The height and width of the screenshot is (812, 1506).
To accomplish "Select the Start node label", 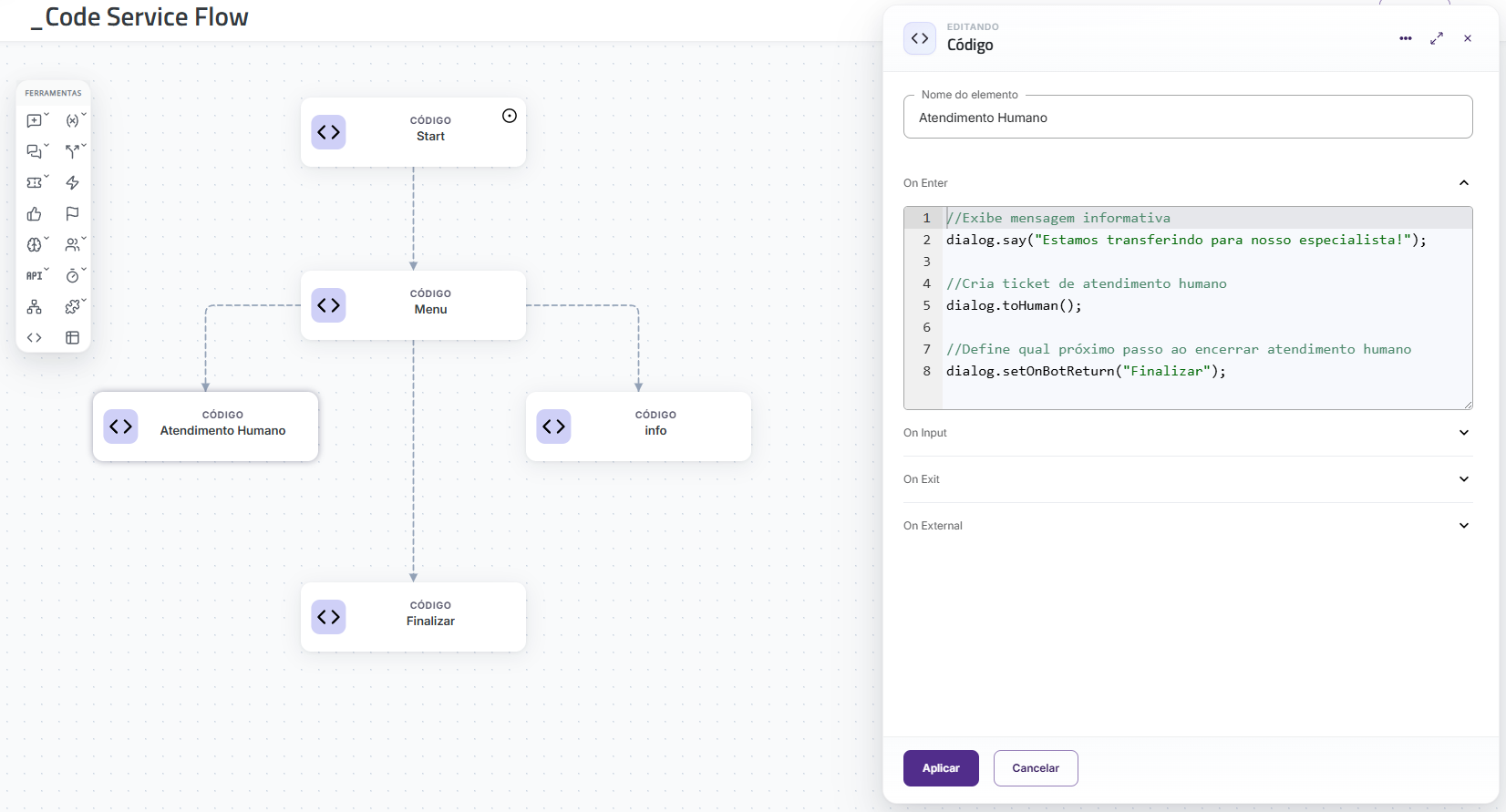I will (x=430, y=137).
